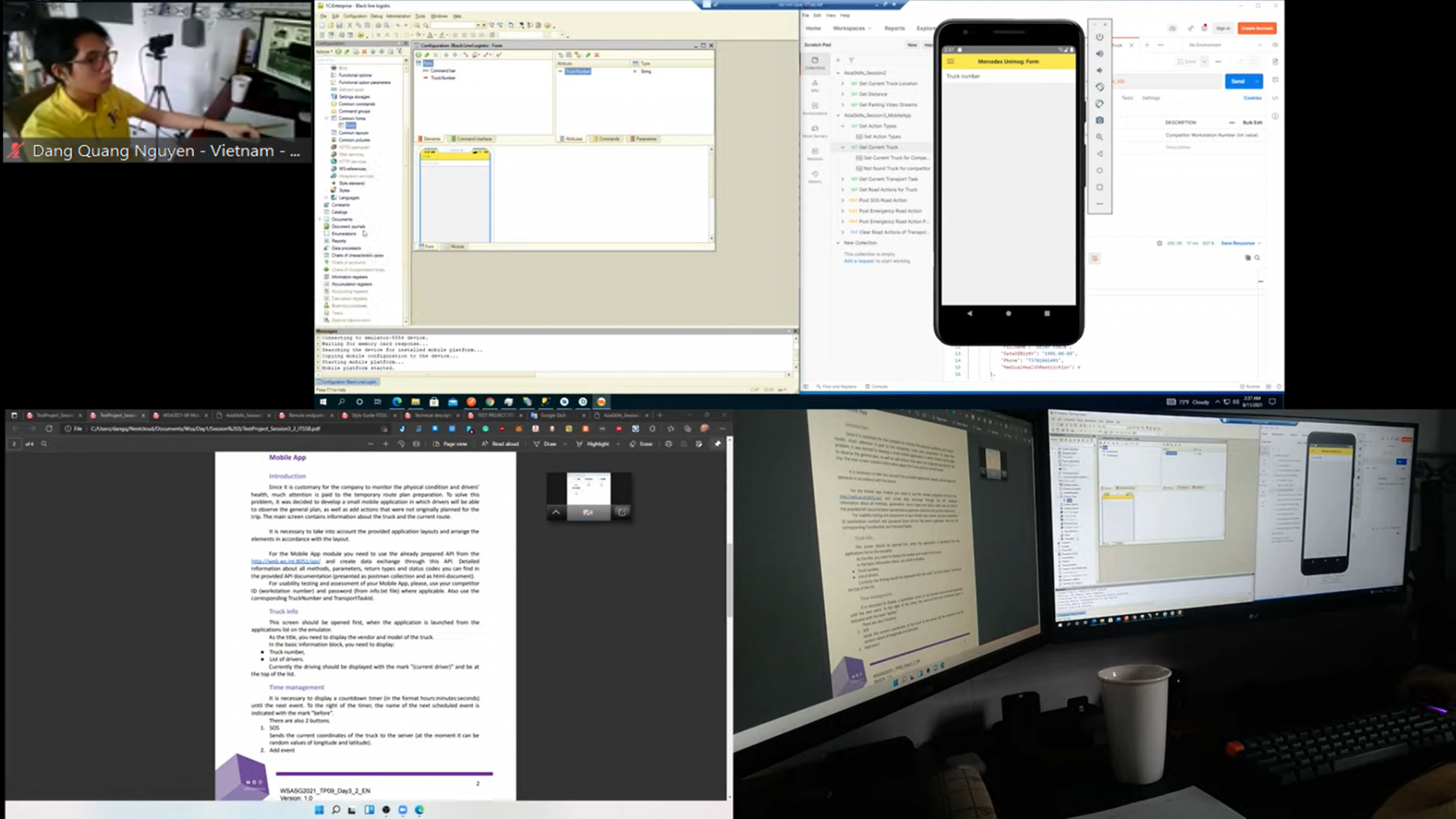Image resolution: width=1456 pixels, height=819 pixels.
Task: Open Environments in the Postman sidebar
Action: (815, 108)
